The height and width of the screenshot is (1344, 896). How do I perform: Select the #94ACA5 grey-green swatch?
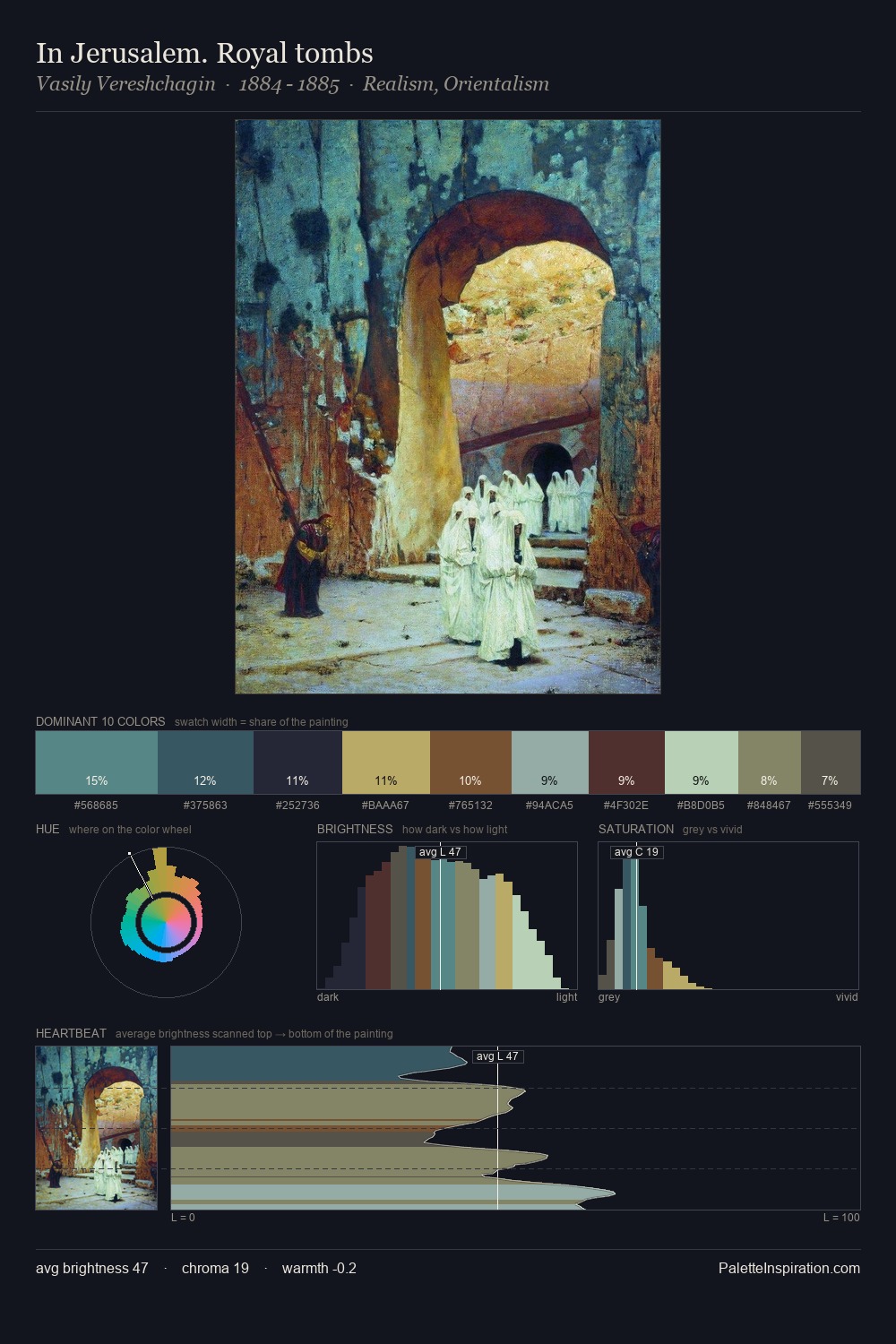click(549, 762)
